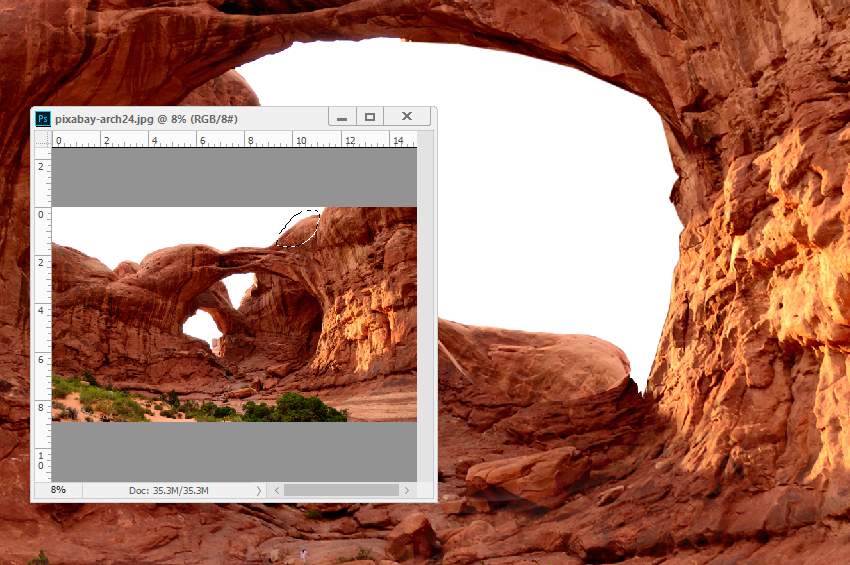The height and width of the screenshot is (565, 850).
Task: Click the pixabay-arch24.jpg document title text
Action: 146,119
